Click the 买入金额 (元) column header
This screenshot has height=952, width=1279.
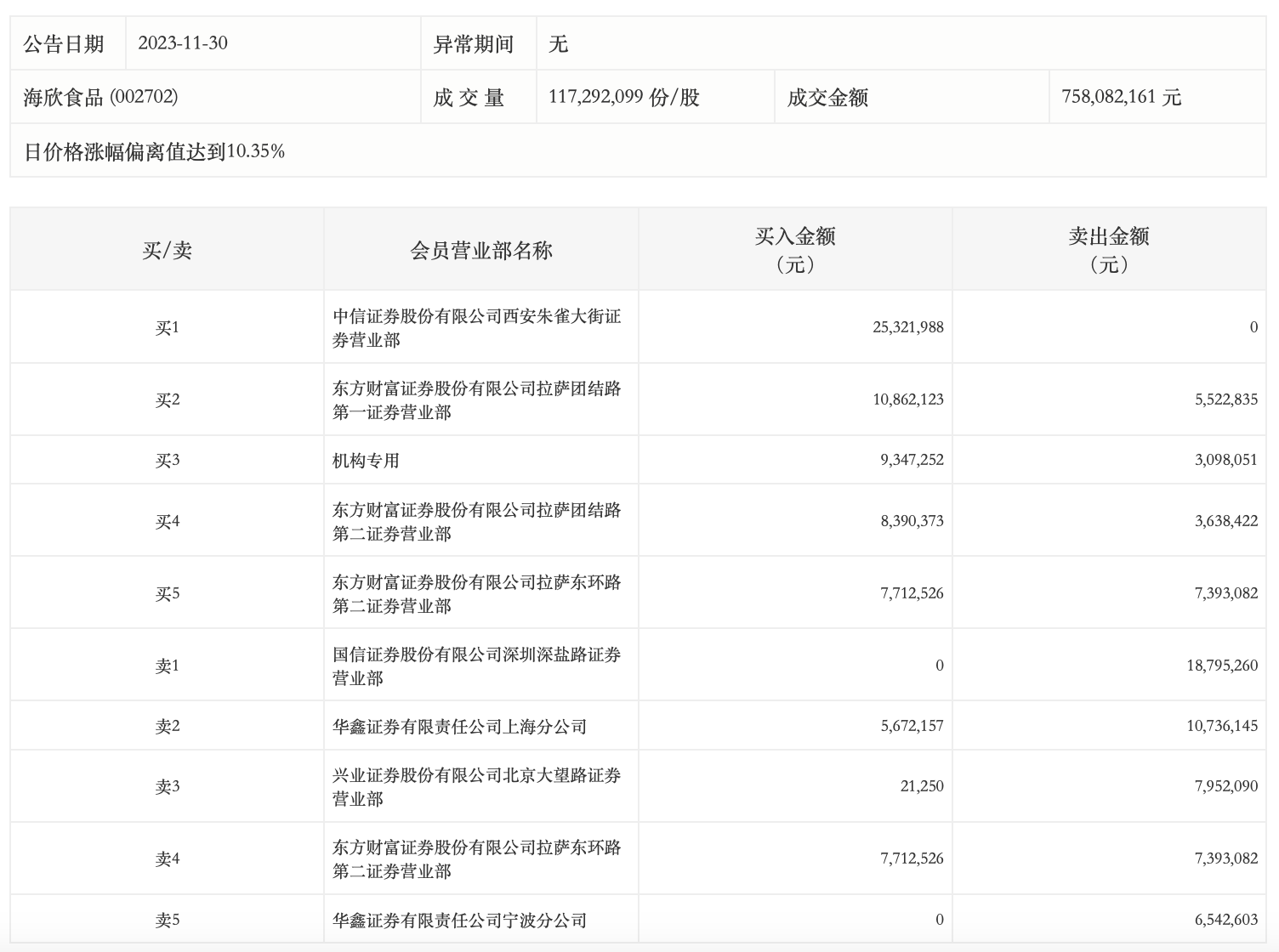pyautogui.click(x=794, y=249)
